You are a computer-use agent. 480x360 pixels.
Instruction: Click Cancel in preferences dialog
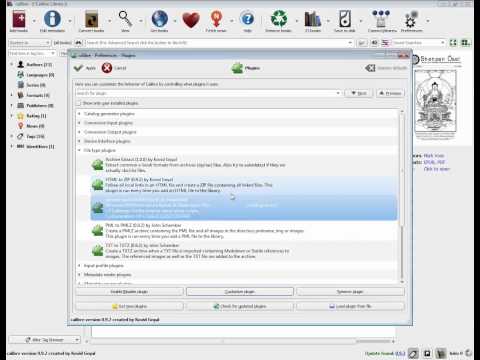coord(114,68)
